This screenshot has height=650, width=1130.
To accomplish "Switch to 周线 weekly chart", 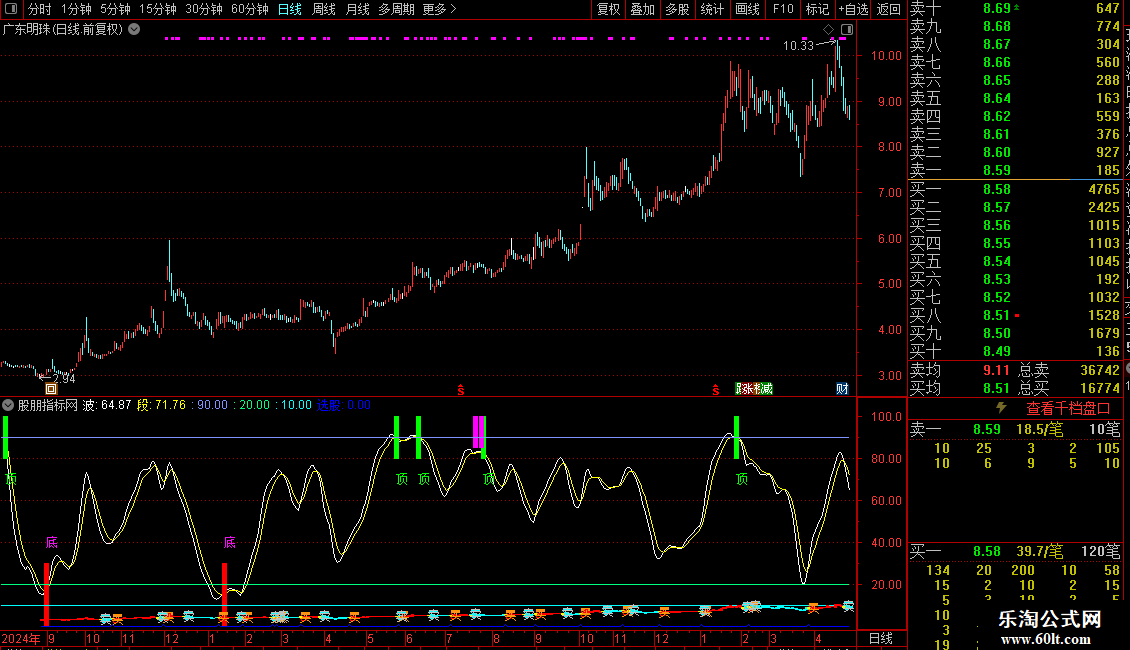I will [324, 9].
